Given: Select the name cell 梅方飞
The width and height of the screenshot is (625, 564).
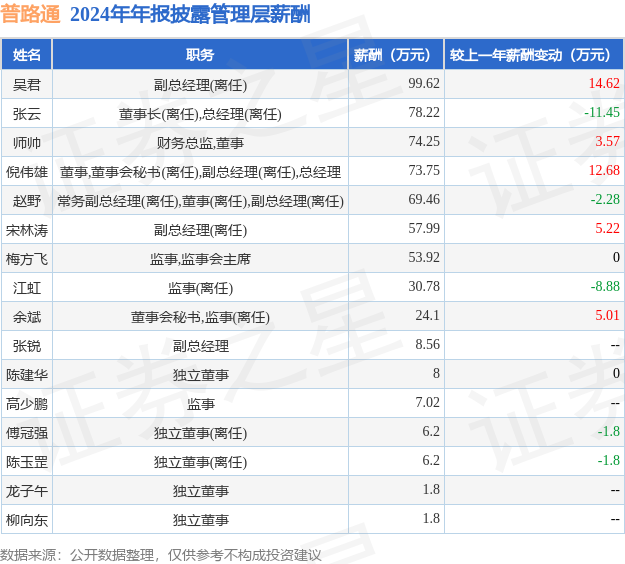Looking at the screenshot, I should (27, 259).
